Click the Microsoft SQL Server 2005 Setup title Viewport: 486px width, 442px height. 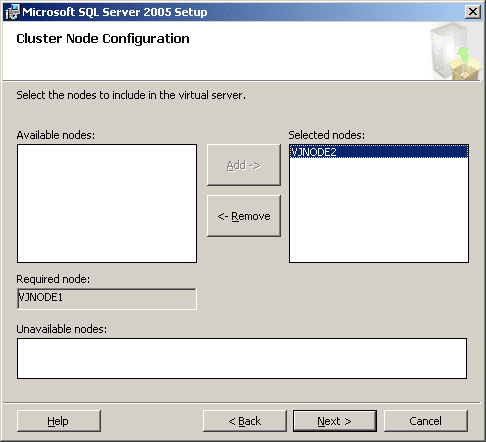click(115, 12)
